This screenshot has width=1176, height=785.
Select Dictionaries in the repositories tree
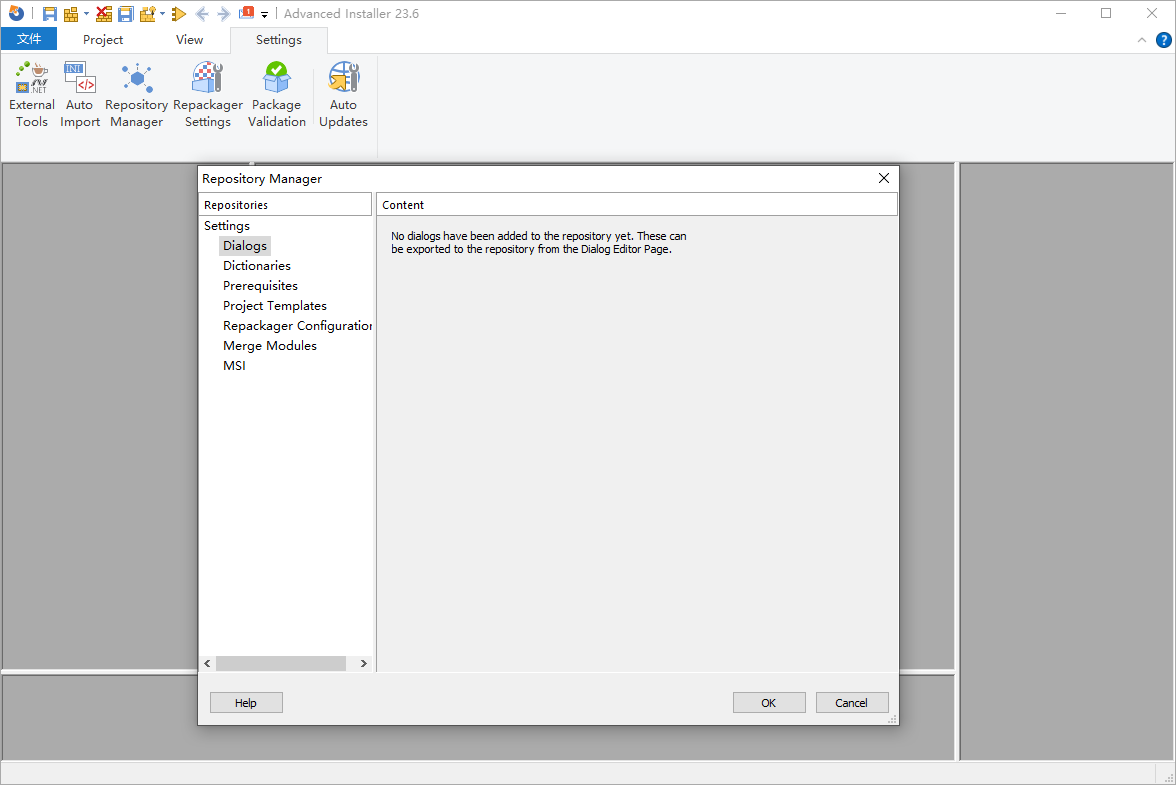[257, 266]
